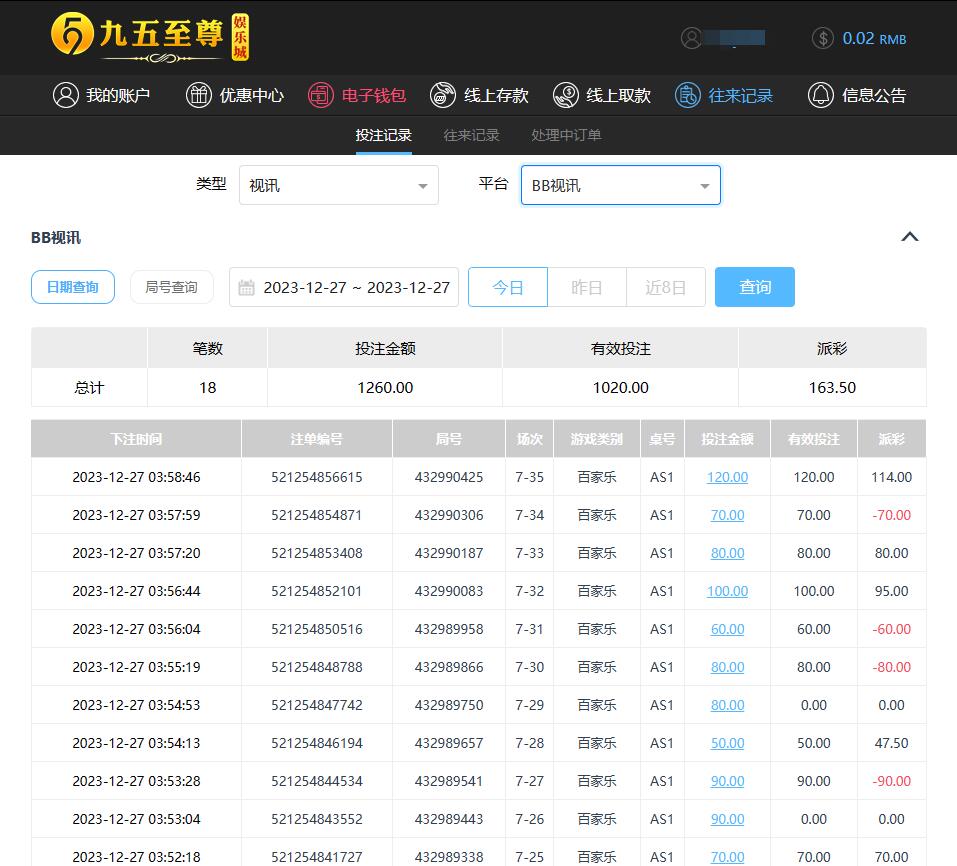
Task: Click the RMB balance coin icon
Action: (x=823, y=38)
